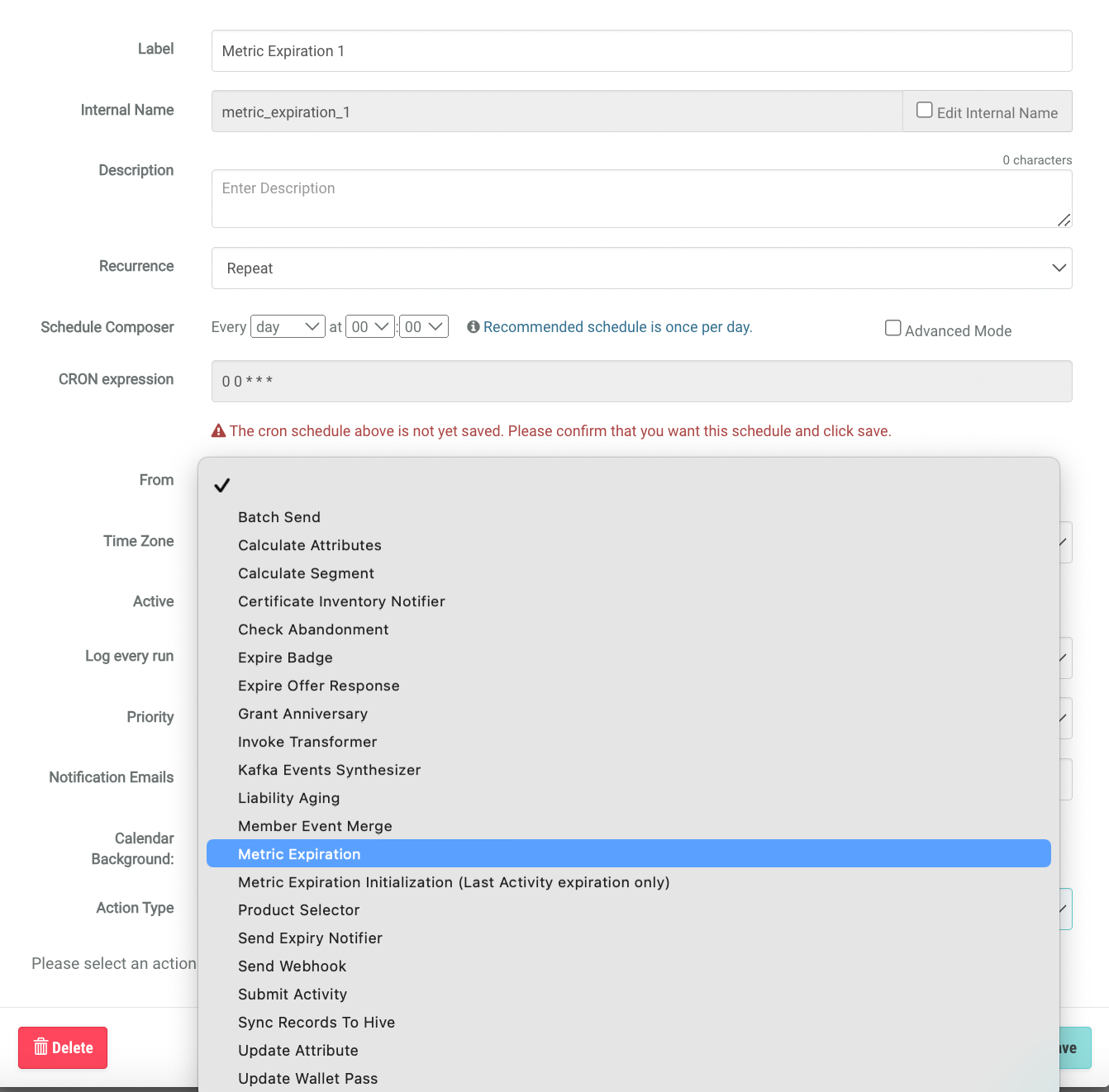The image size is (1109, 1092).
Task: Select Metric Expiration Initialization option
Action: pos(453,882)
